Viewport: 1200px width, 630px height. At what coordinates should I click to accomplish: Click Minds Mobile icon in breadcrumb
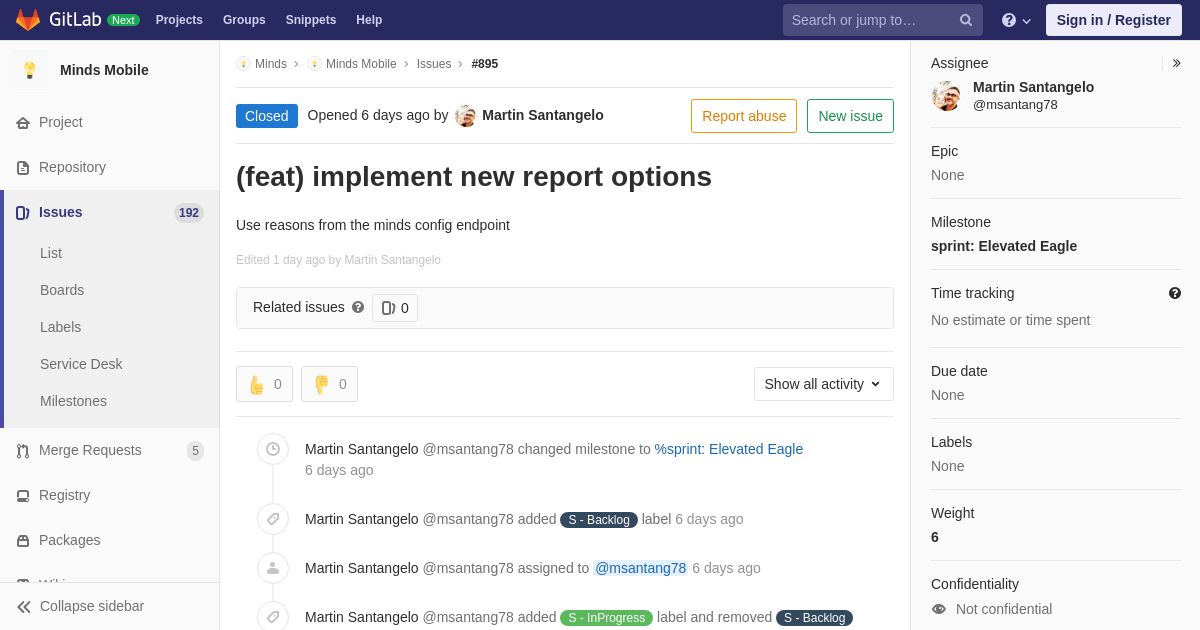[314, 64]
